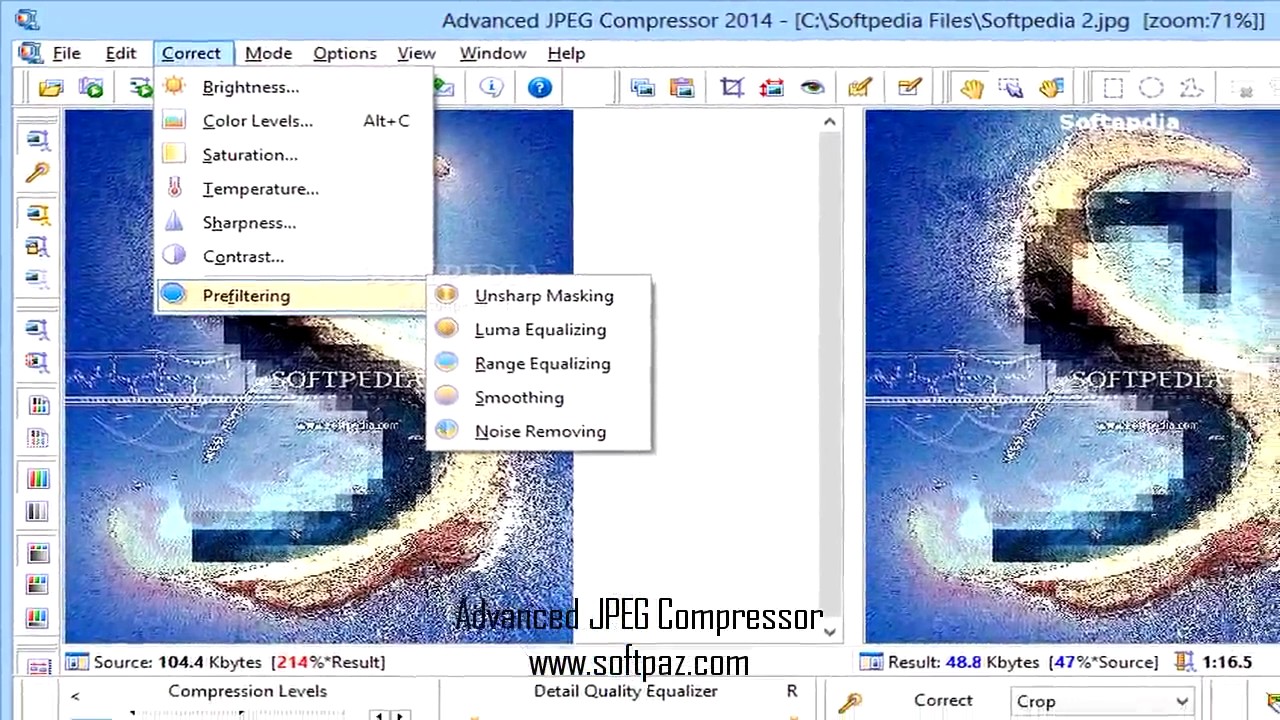Choose Color Levels... menu entry
Viewport: 1280px width, 720px height.
pos(294,121)
